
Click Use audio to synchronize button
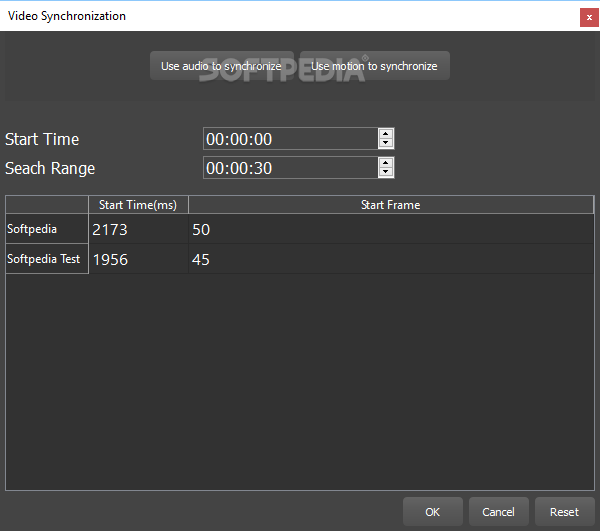(222, 66)
